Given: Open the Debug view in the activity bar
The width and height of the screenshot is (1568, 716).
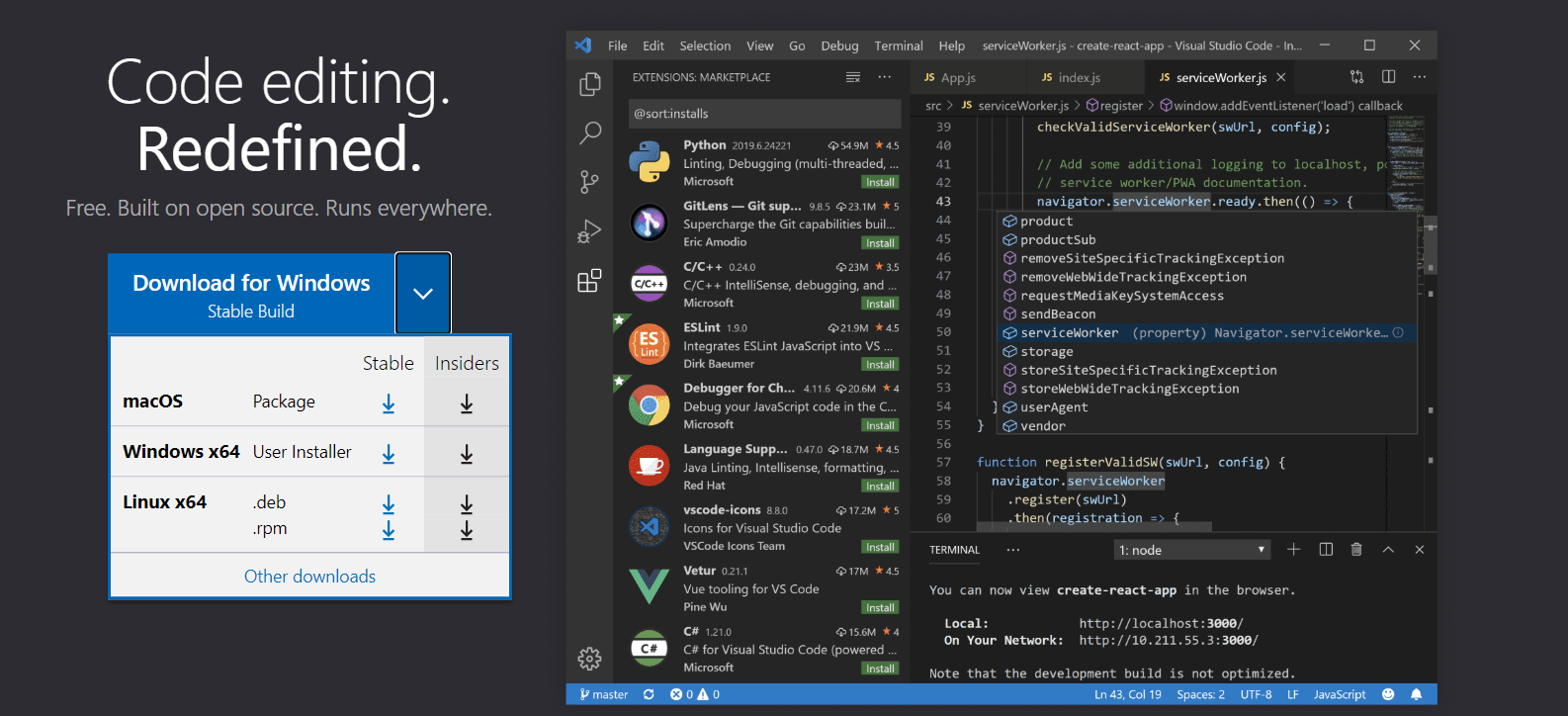Looking at the screenshot, I should [590, 231].
